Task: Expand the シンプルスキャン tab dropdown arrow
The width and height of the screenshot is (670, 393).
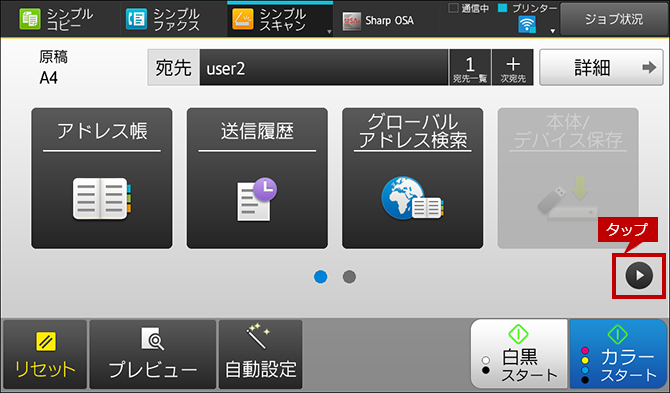Action: pyautogui.click(x=329, y=32)
